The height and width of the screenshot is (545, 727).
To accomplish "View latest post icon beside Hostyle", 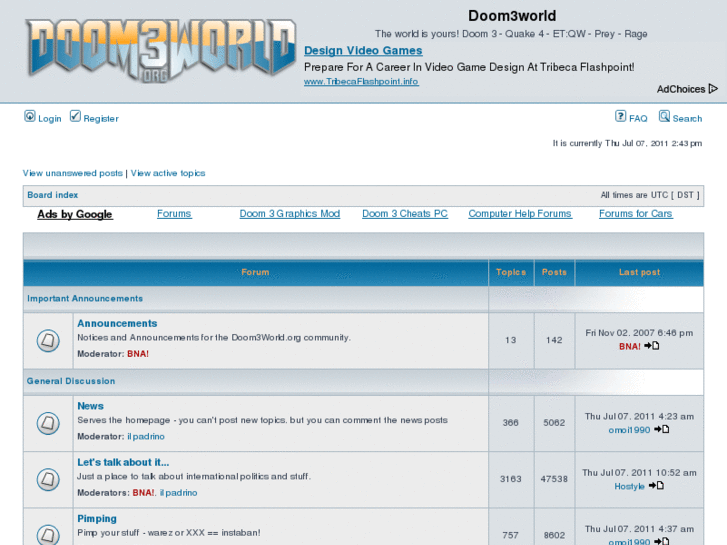I will [x=656, y=486].
